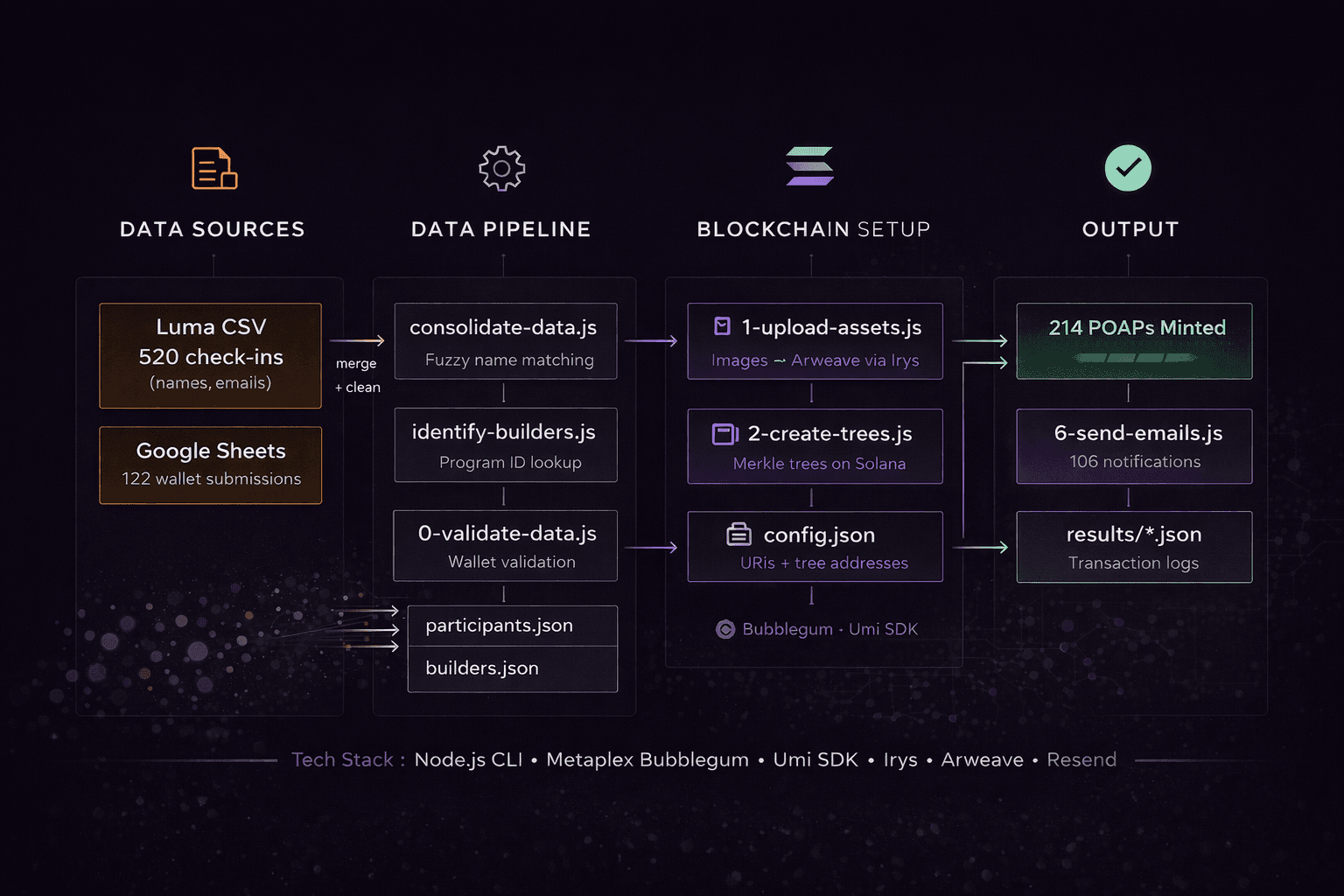Click the gear icon above Data Pipeline

click(x=502, y=168)
